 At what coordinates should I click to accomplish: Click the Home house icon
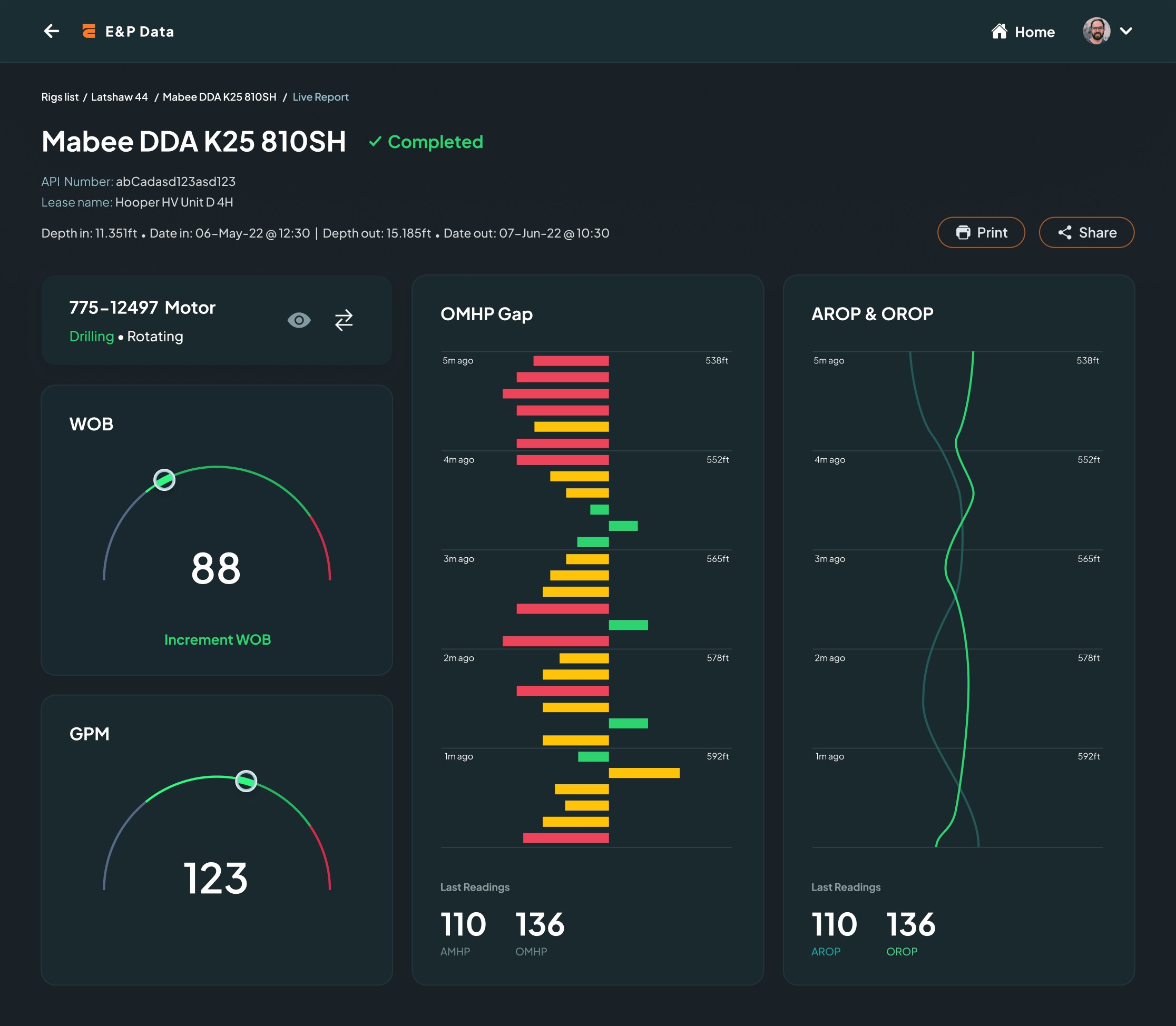coord(999,31)
